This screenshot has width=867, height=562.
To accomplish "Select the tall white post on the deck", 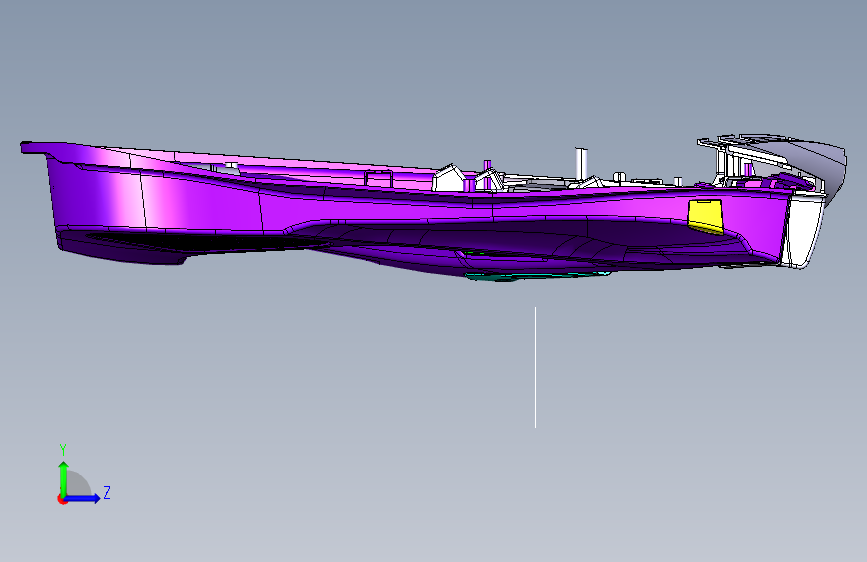I will click(x=581, y=164).
